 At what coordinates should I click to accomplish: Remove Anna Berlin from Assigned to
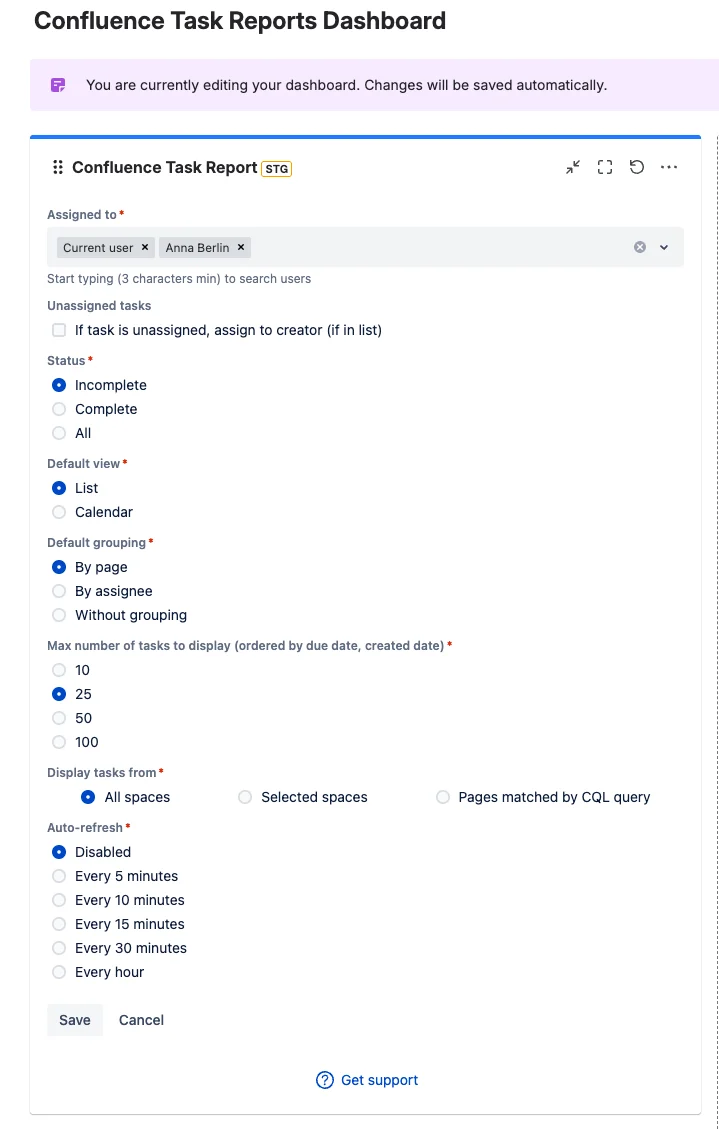point(241,247)
